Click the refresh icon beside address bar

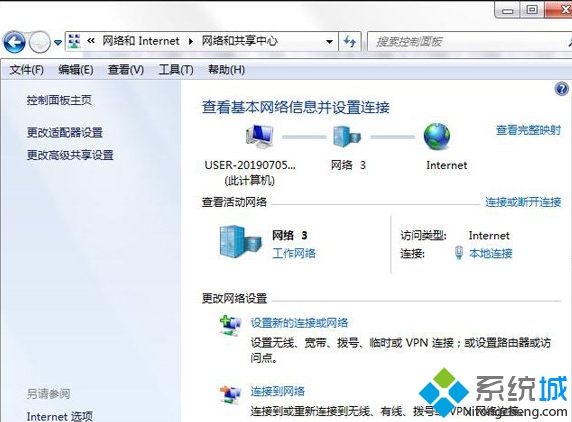pyautogui.click(x=350, y=42)
